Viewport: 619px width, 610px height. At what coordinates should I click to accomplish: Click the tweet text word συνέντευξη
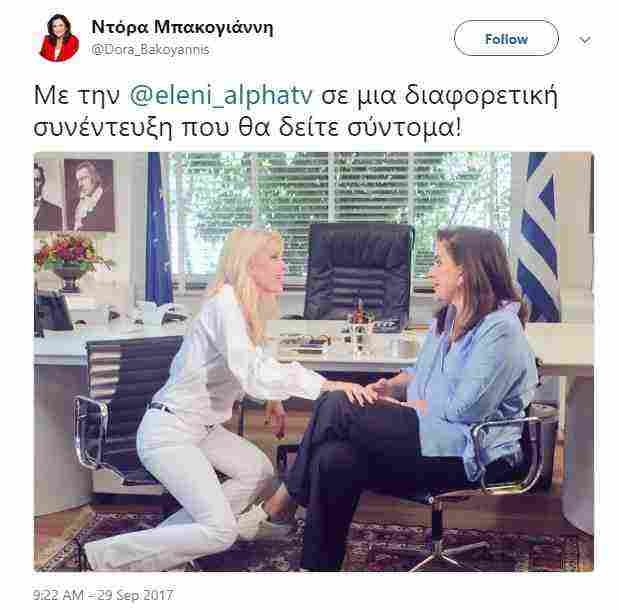point(103,128)
